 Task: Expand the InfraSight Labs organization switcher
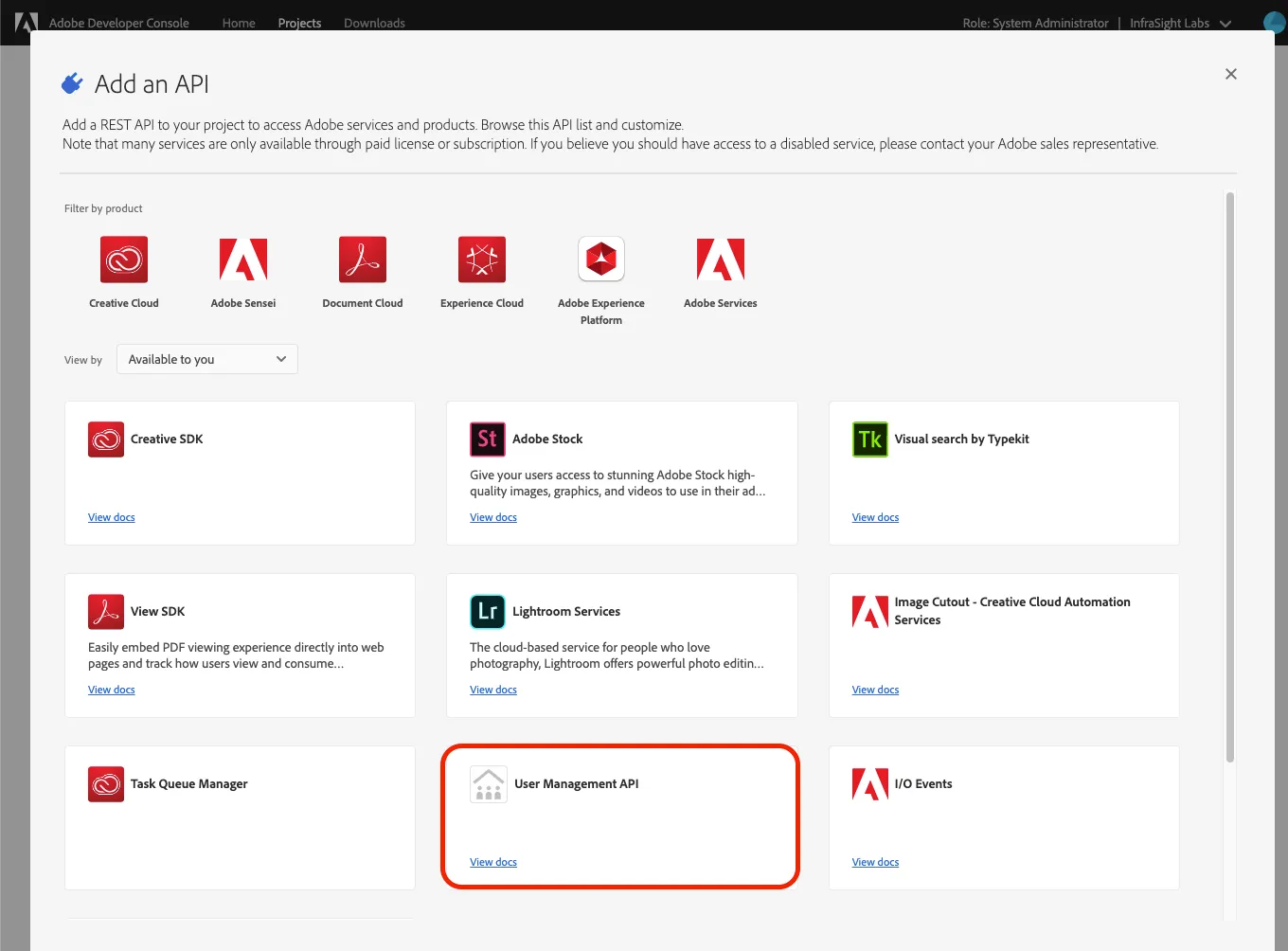pyautogui.click(x=1181, y=23)
